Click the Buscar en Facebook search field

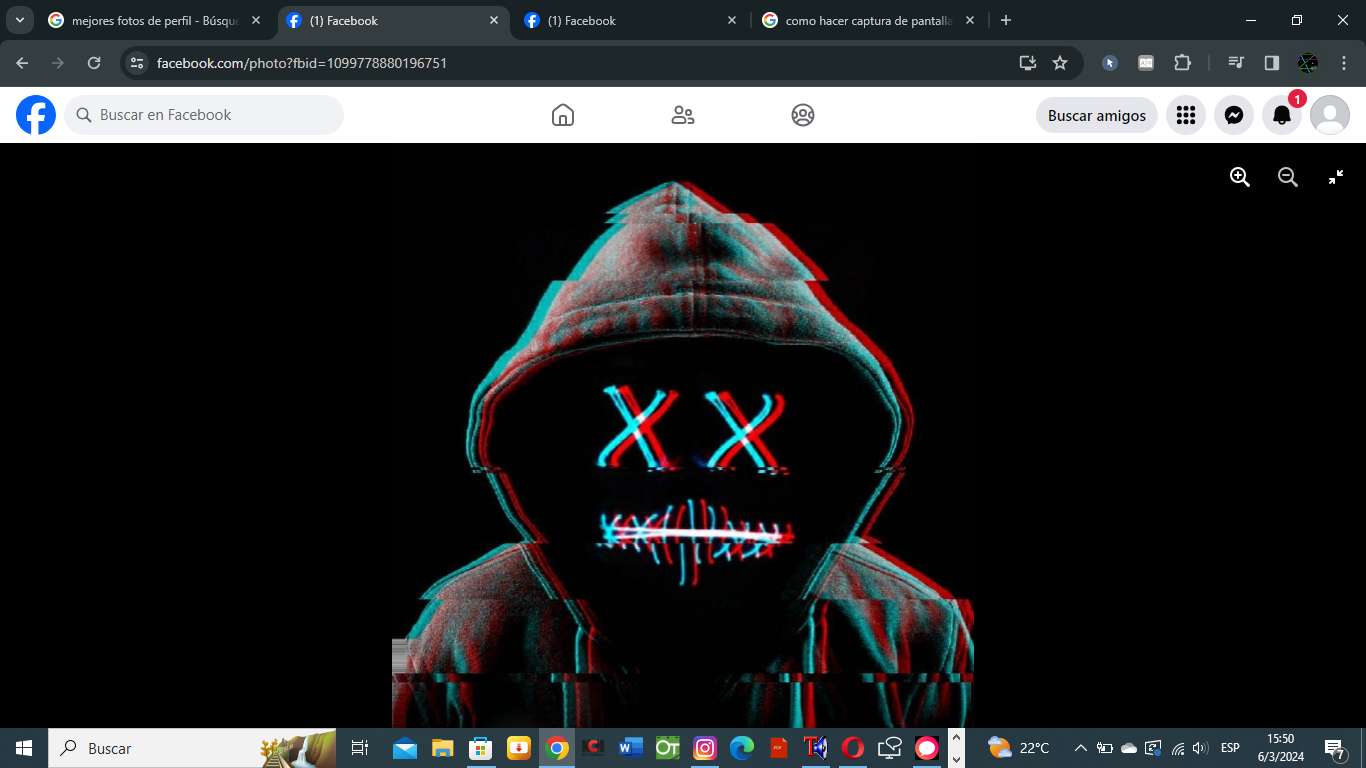tap(204, 115)
